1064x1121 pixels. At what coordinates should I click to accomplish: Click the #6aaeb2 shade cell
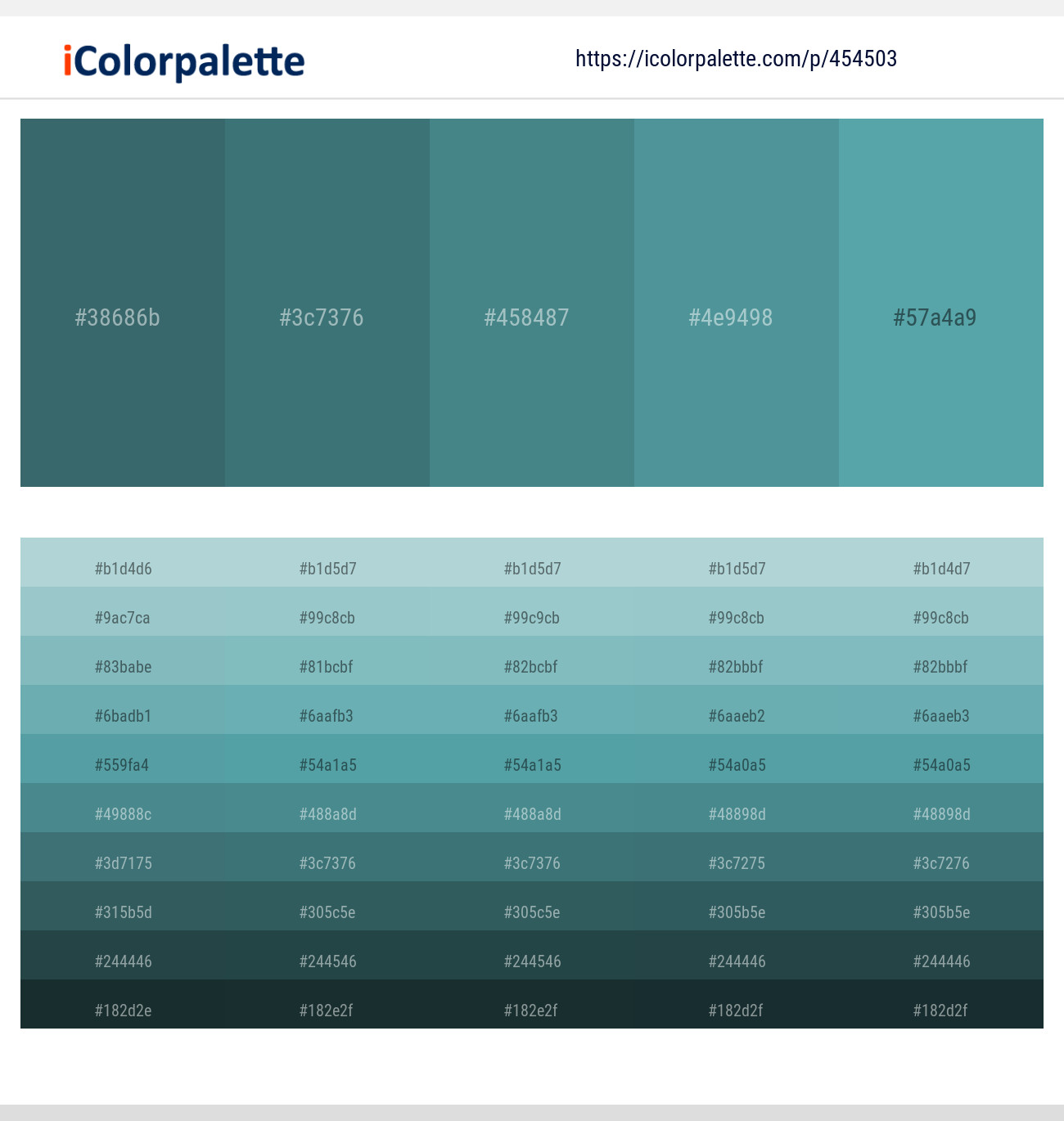pyautogui.click(x=737, y=709)
